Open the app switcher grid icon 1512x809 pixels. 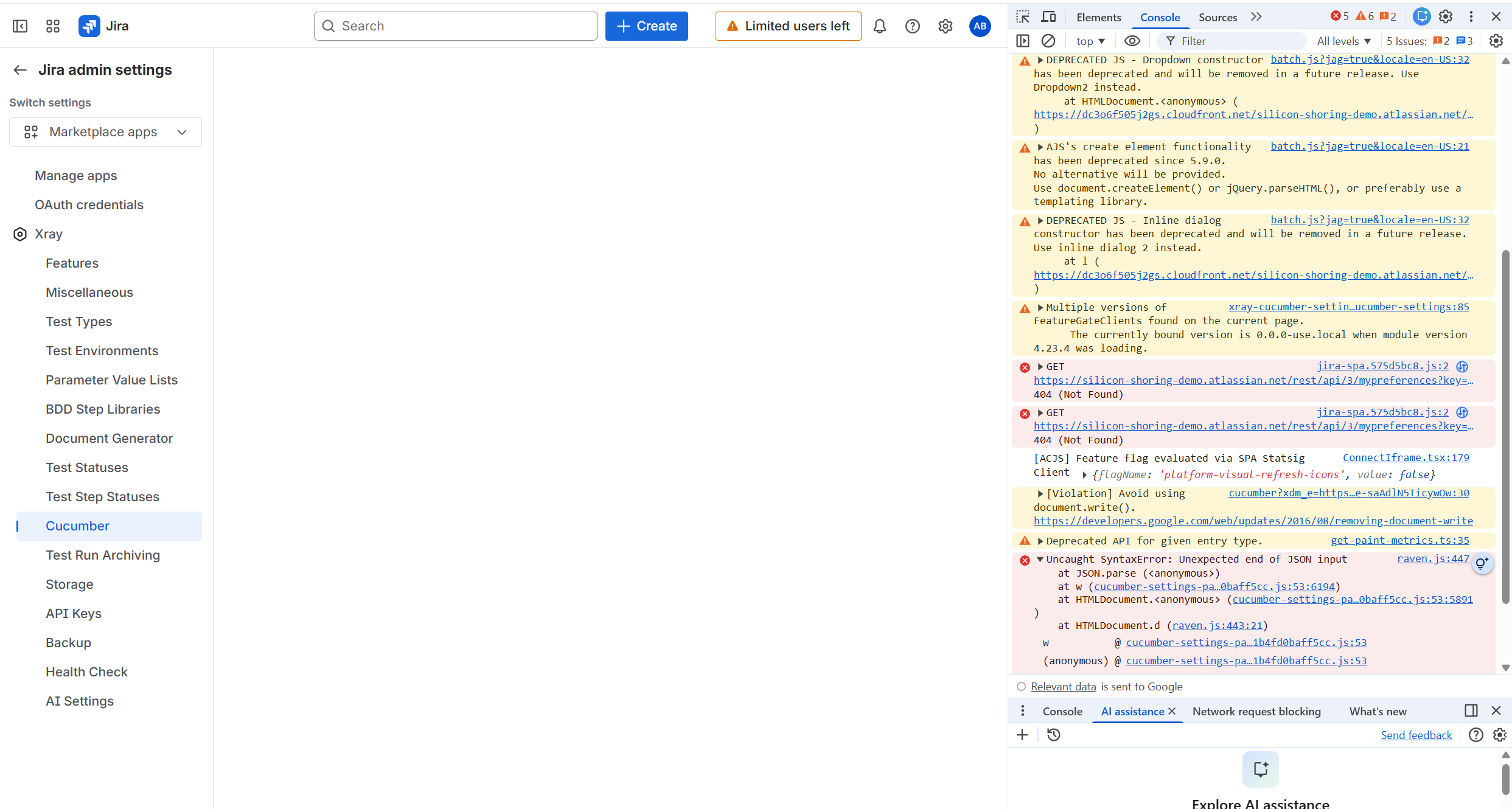(x=53, y=26)
